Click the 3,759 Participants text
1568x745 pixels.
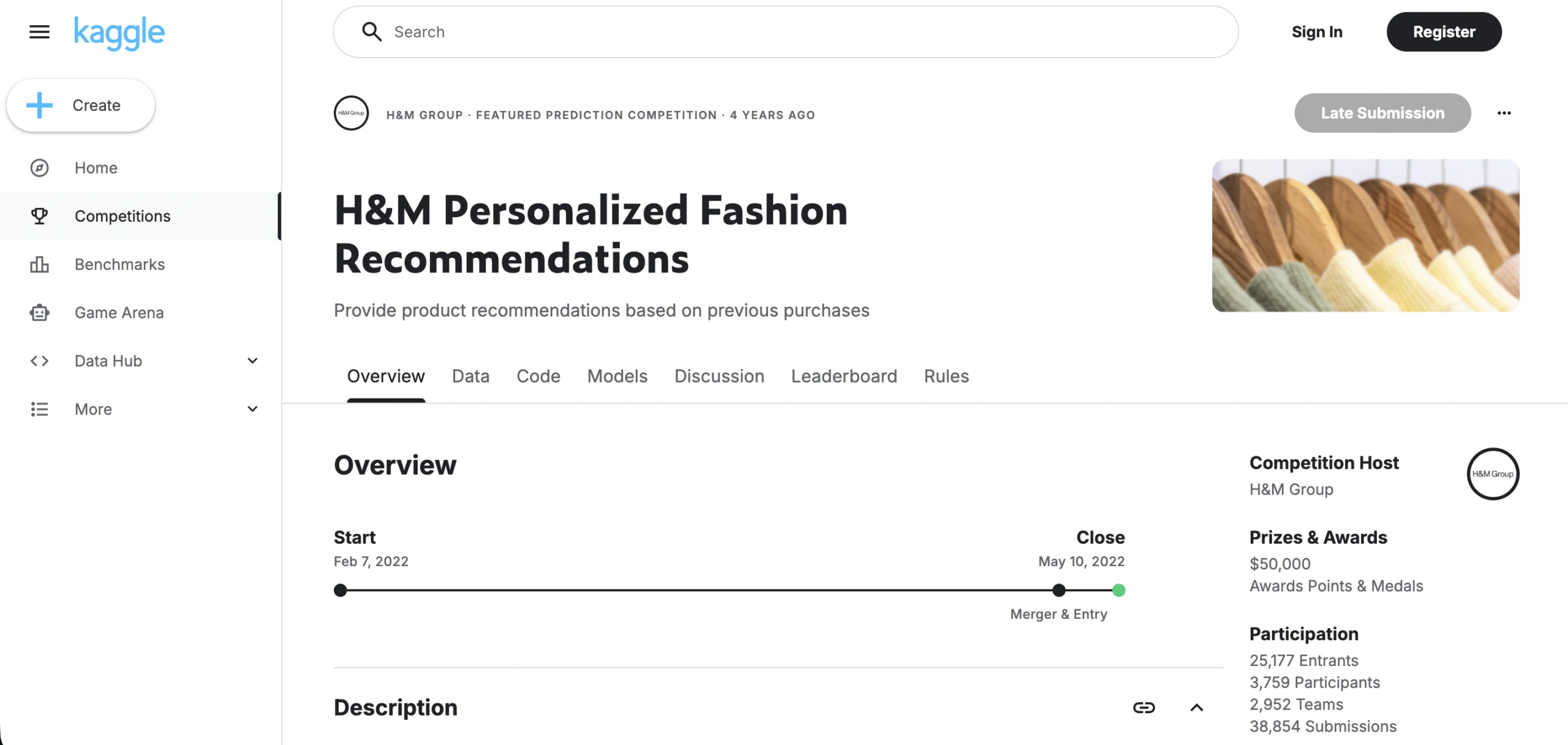click(1314, 683)
